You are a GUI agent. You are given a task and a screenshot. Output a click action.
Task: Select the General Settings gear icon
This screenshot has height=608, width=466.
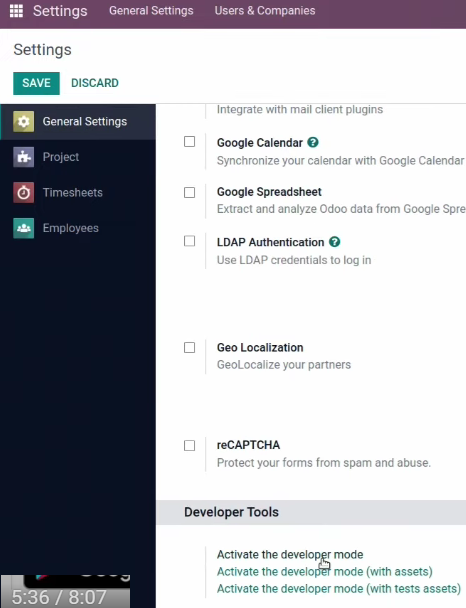24,122
